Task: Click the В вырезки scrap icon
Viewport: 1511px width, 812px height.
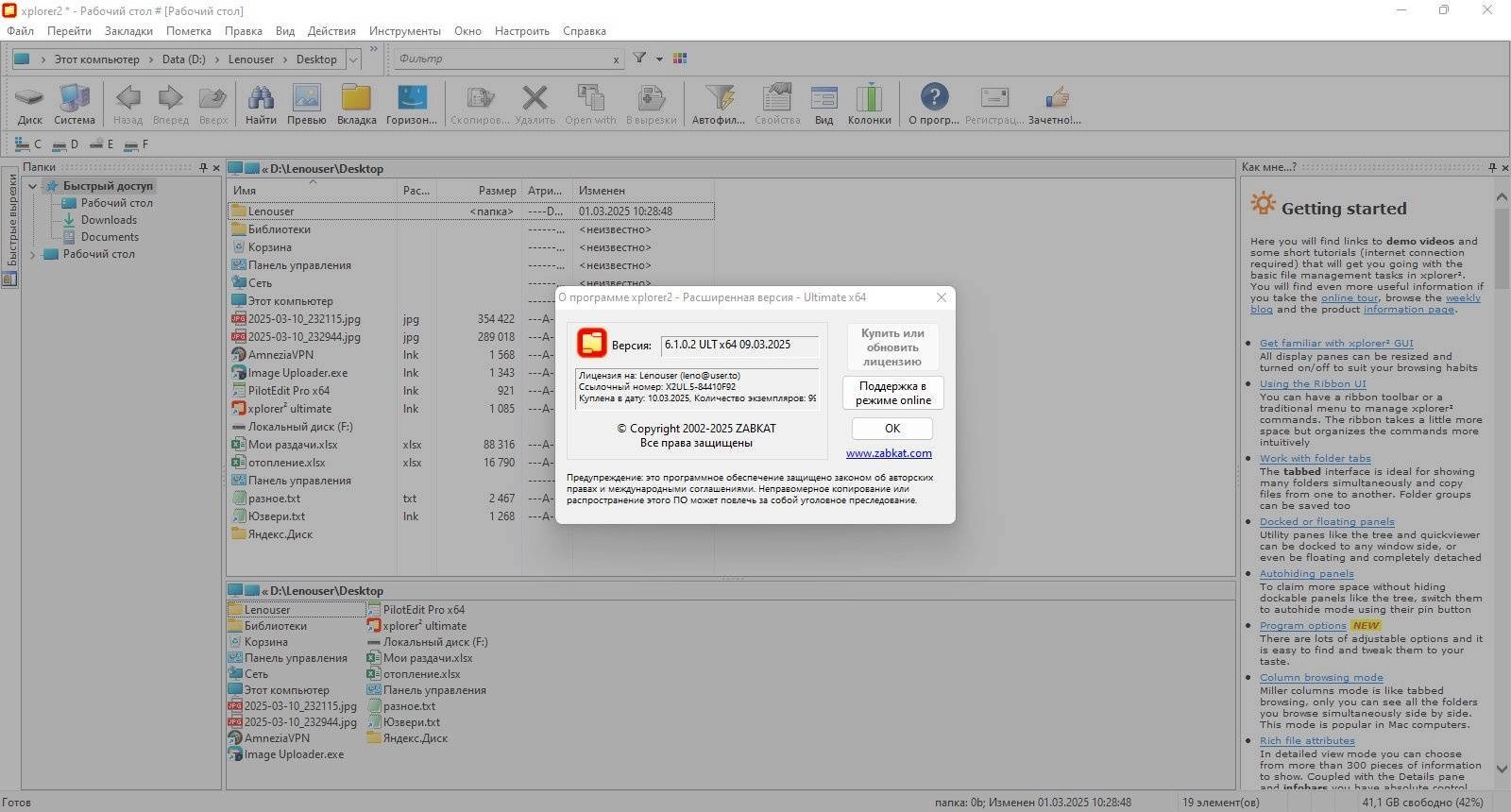Action: (651, 104)
